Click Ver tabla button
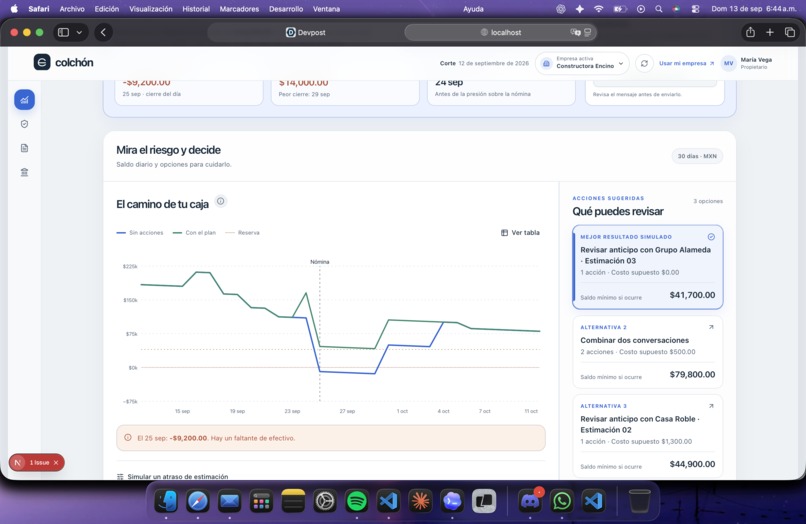The width and height of the screenshot is (806, 524). click(520, 232)
